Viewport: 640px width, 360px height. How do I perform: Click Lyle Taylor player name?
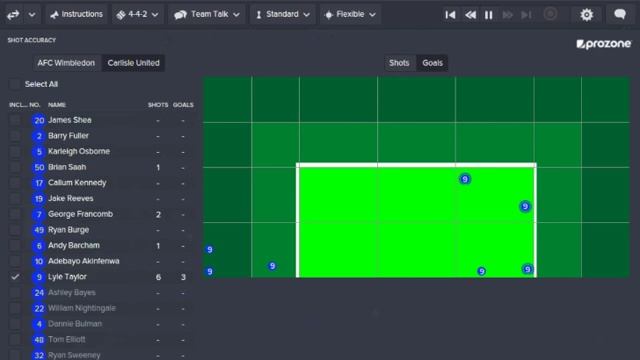point(67,277)
